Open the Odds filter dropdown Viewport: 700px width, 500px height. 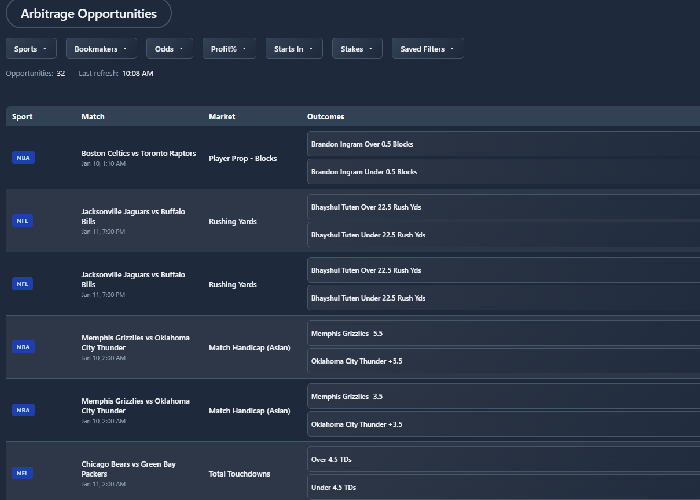point(169,49)
